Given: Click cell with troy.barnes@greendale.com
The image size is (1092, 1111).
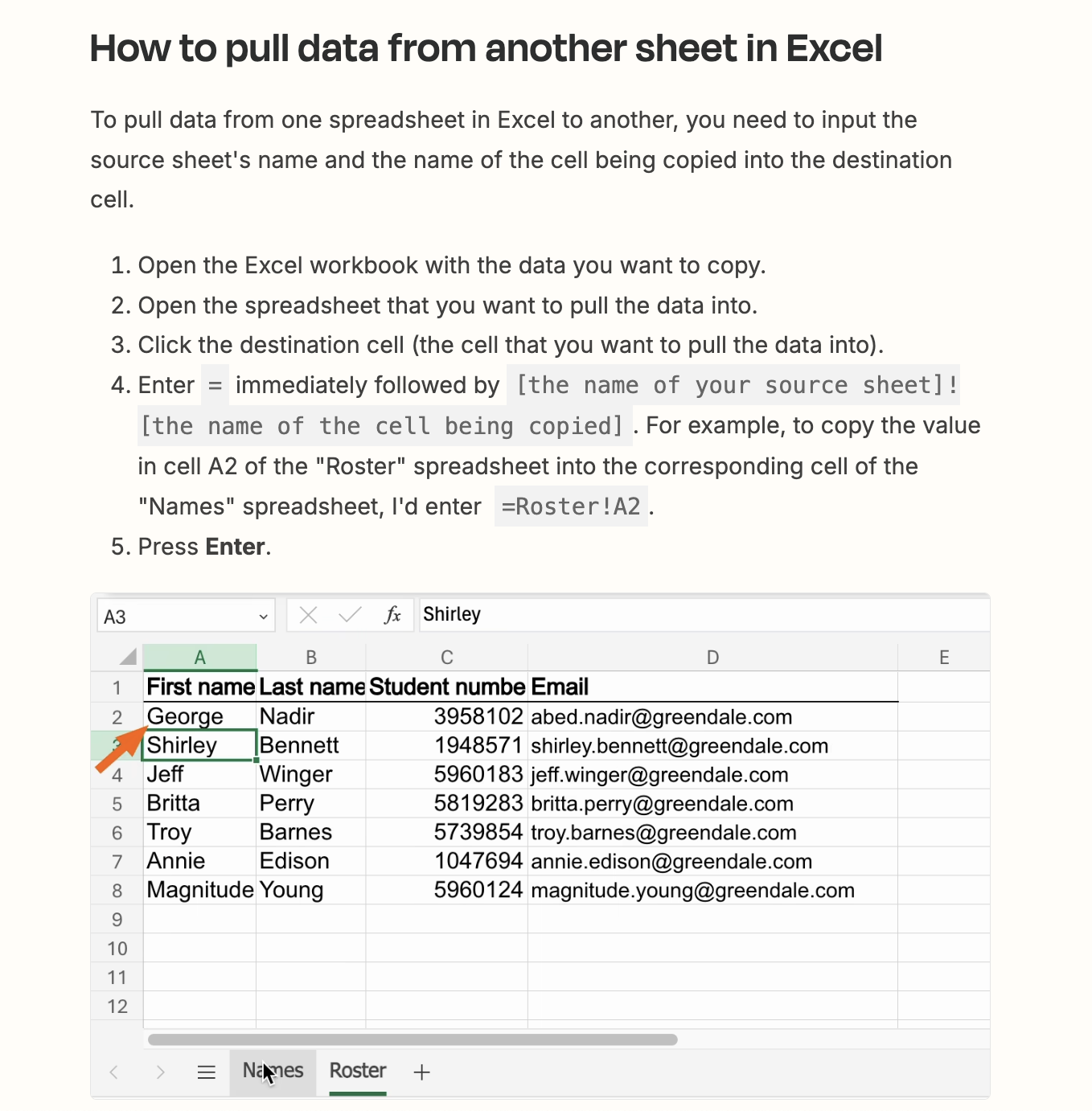Looking at the screenshot, I should click(x=663, y=833).
